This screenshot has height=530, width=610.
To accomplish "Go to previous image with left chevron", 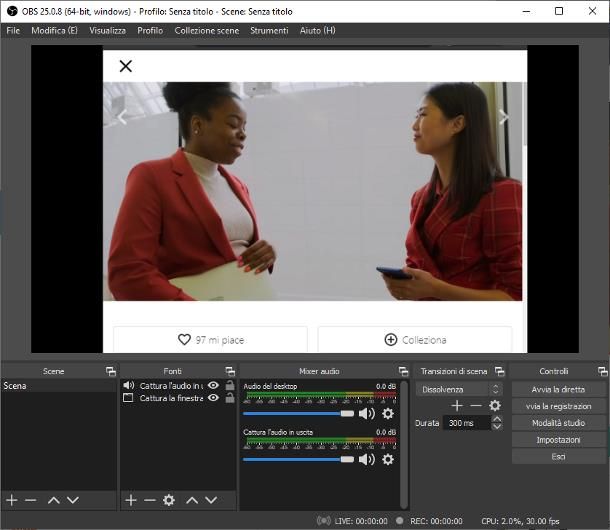I will [x=123, y=117].
